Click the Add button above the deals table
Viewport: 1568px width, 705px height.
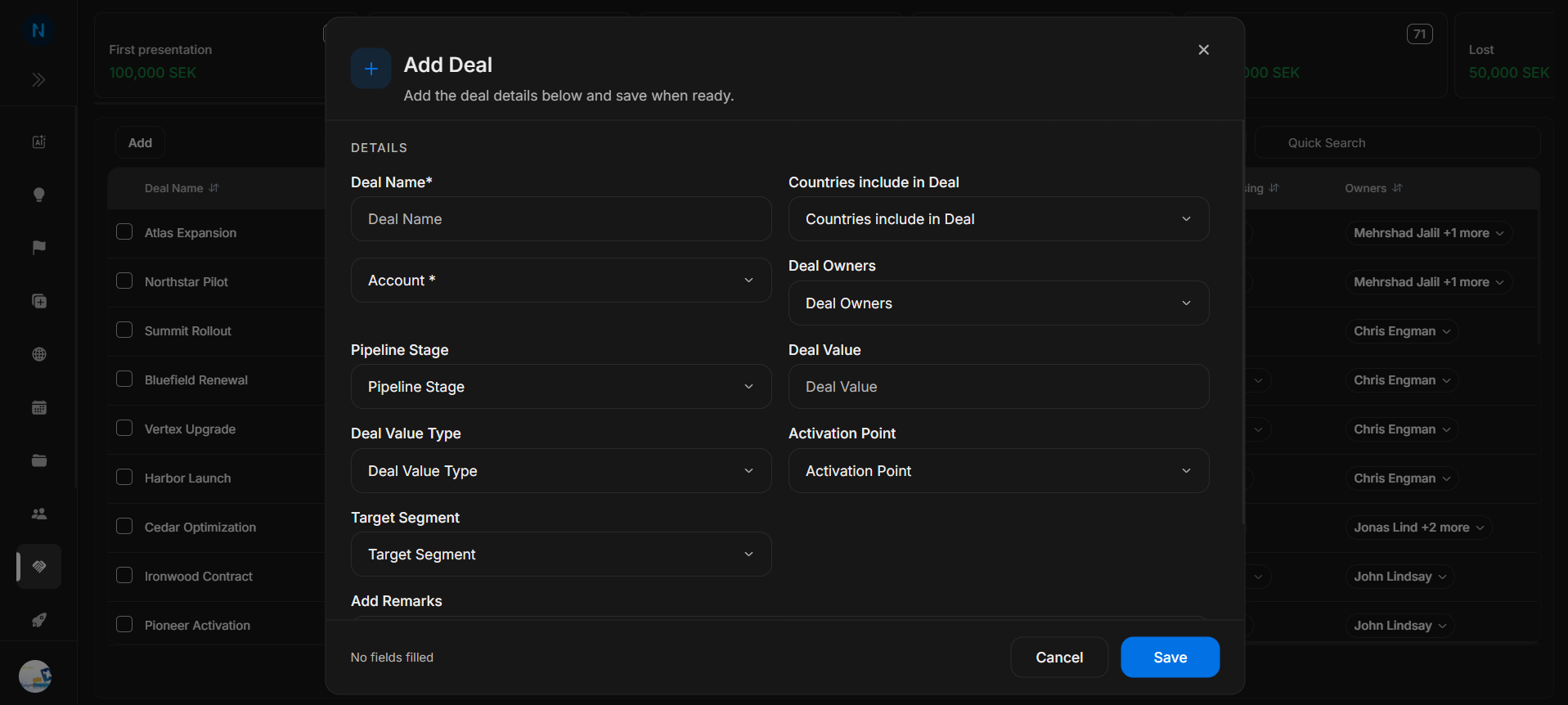pos(140,143)
